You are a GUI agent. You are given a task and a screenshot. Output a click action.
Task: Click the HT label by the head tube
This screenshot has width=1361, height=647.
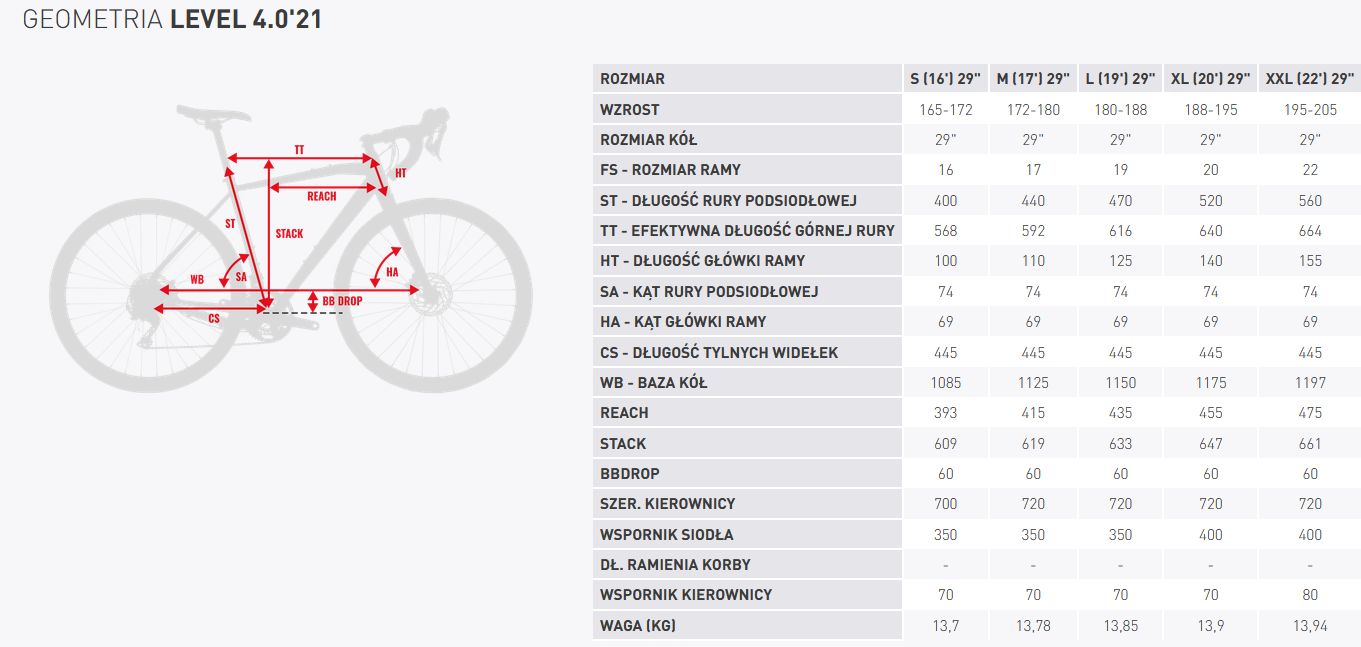400,173
